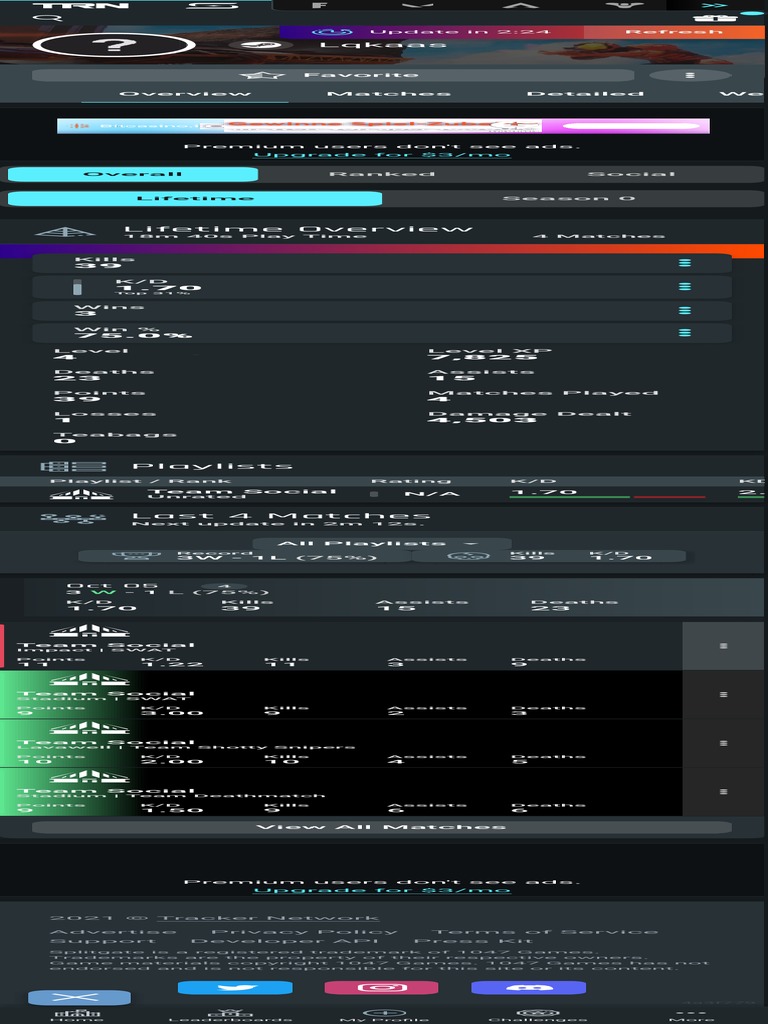Switch to the Matches tab

tap(389, 94)
